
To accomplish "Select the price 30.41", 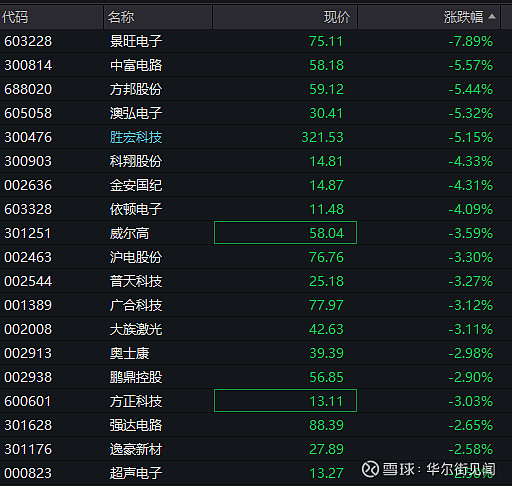I will point(326,113).
